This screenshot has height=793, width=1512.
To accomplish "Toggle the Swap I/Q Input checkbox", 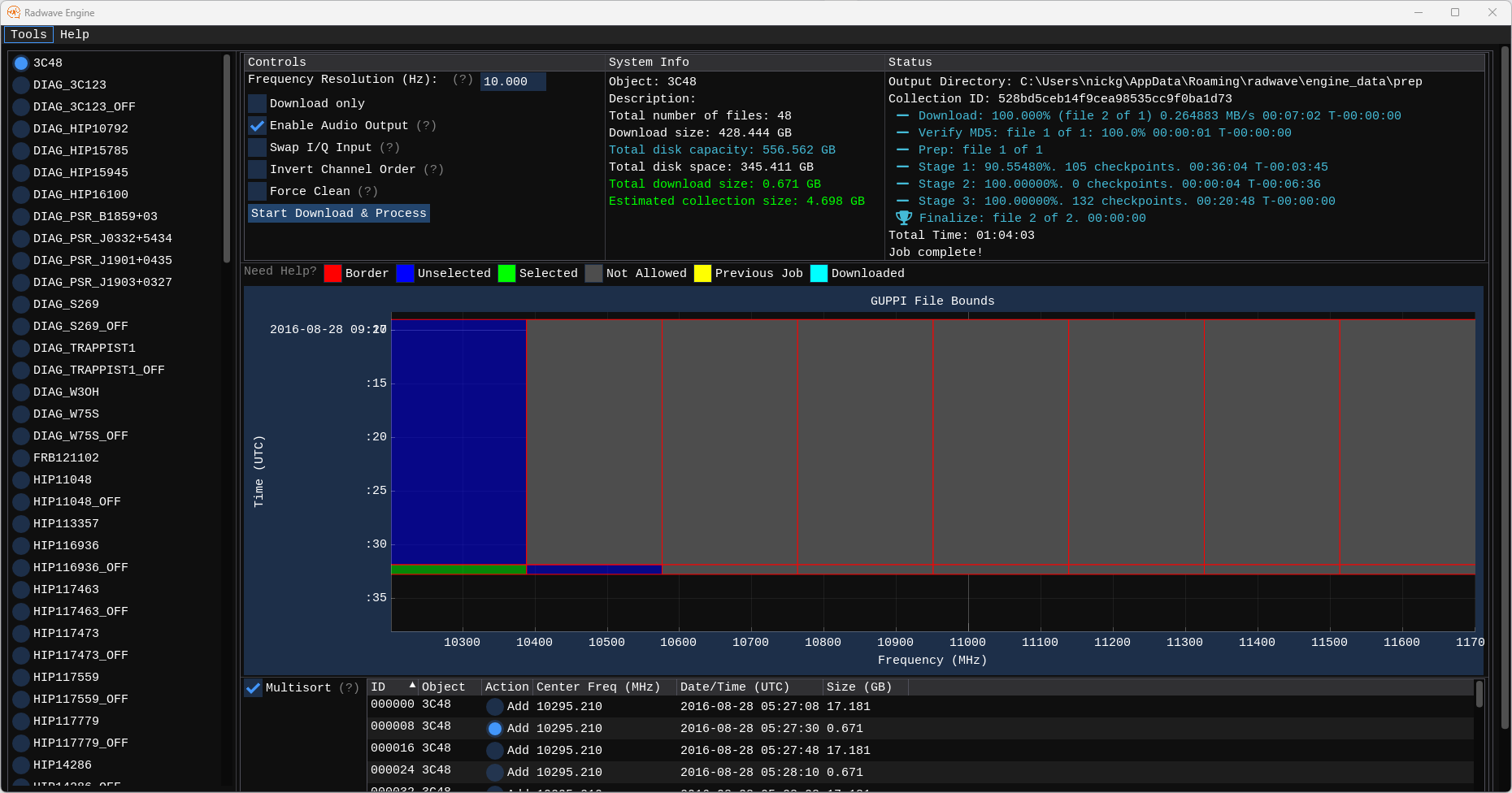I will (x=257, y=148).
